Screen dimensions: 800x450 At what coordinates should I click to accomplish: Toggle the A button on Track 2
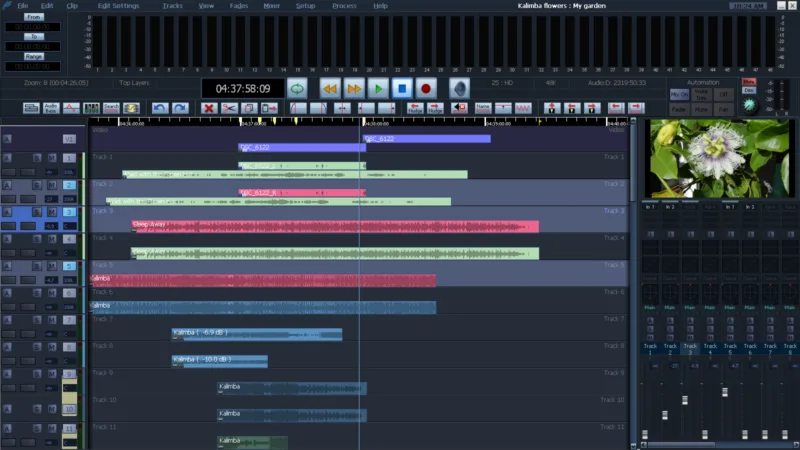click(7, 185)
